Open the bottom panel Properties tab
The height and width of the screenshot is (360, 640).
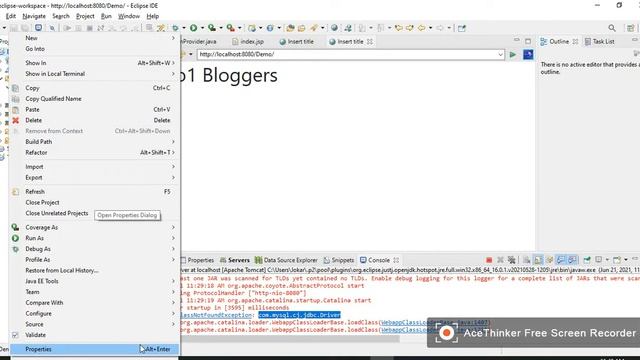point(197,260)
